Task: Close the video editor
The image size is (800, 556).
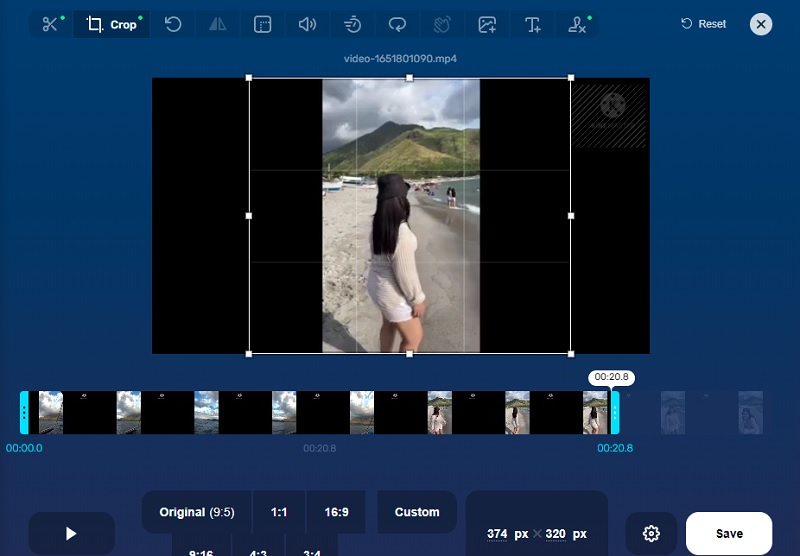Action: [761, 24]
